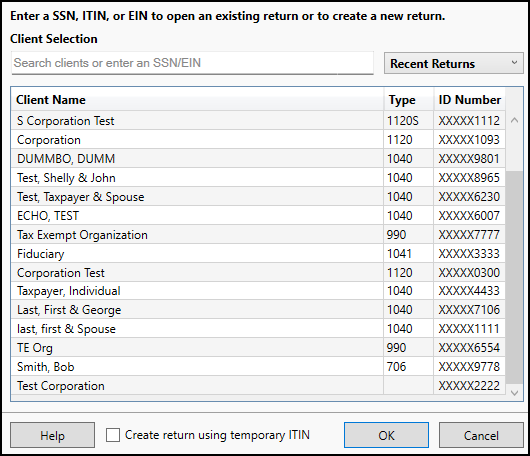This screenshot has height=456, width=530.
Task: Select the S Corporation Test client
Action: pos(258,121)
